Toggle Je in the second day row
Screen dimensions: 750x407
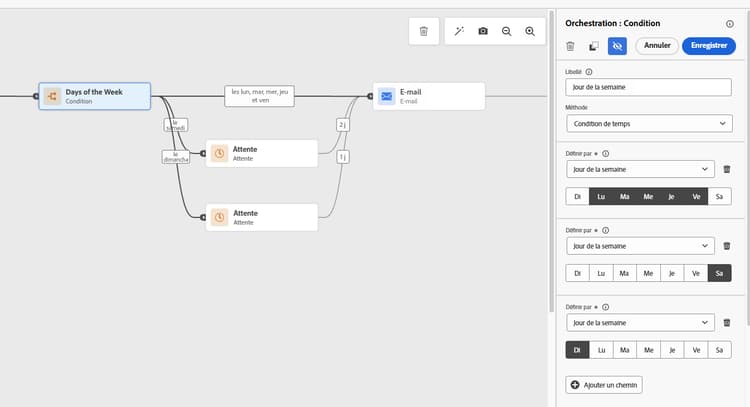tap(672, 273)
